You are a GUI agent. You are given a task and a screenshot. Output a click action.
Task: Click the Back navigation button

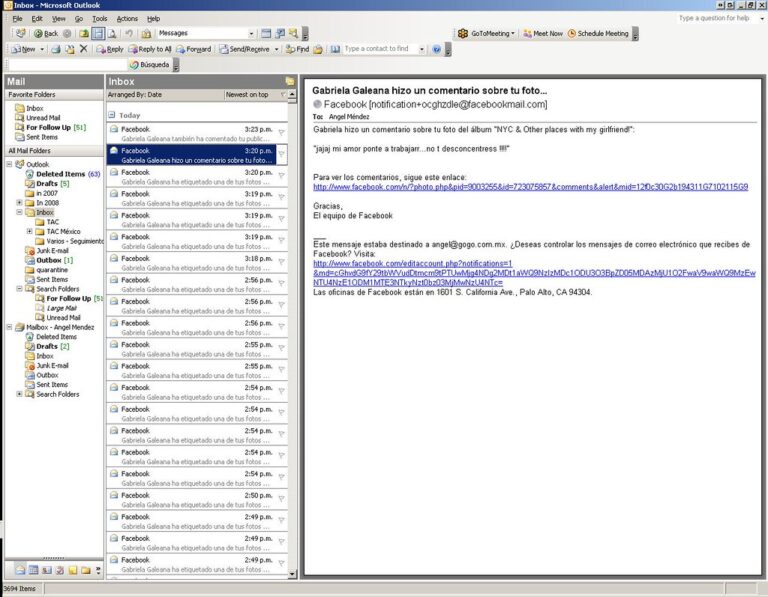[x=46, y=34]
